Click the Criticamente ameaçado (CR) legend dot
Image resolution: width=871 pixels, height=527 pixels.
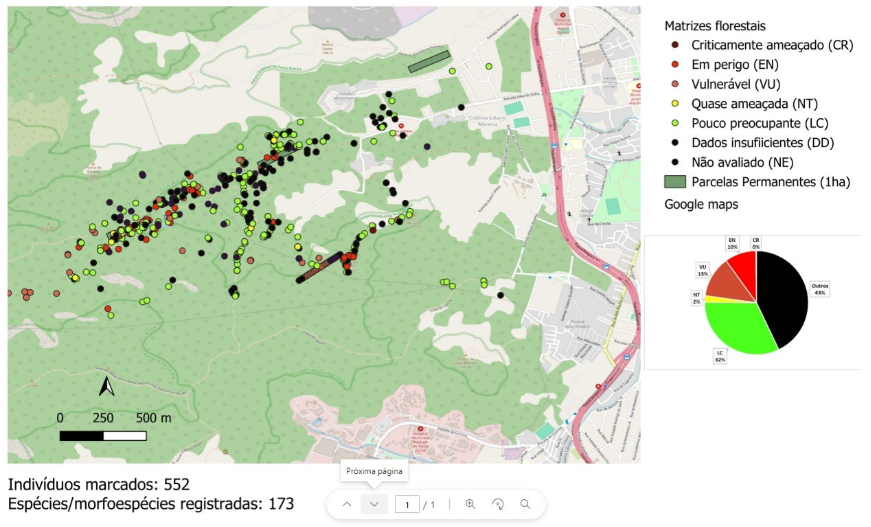click(675, 45)
